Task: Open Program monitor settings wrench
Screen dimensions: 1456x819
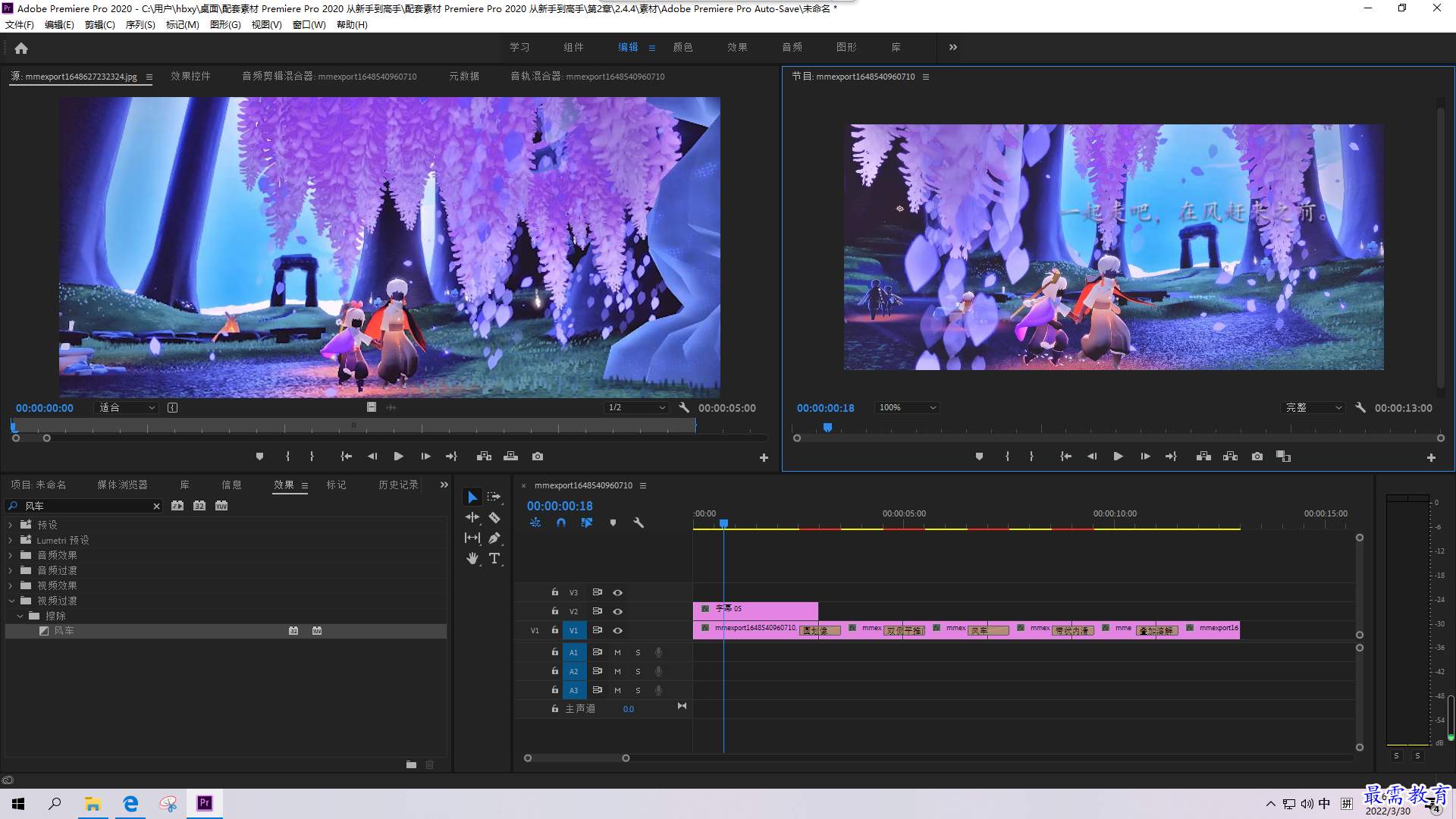Action: [x=1360, y=407]
